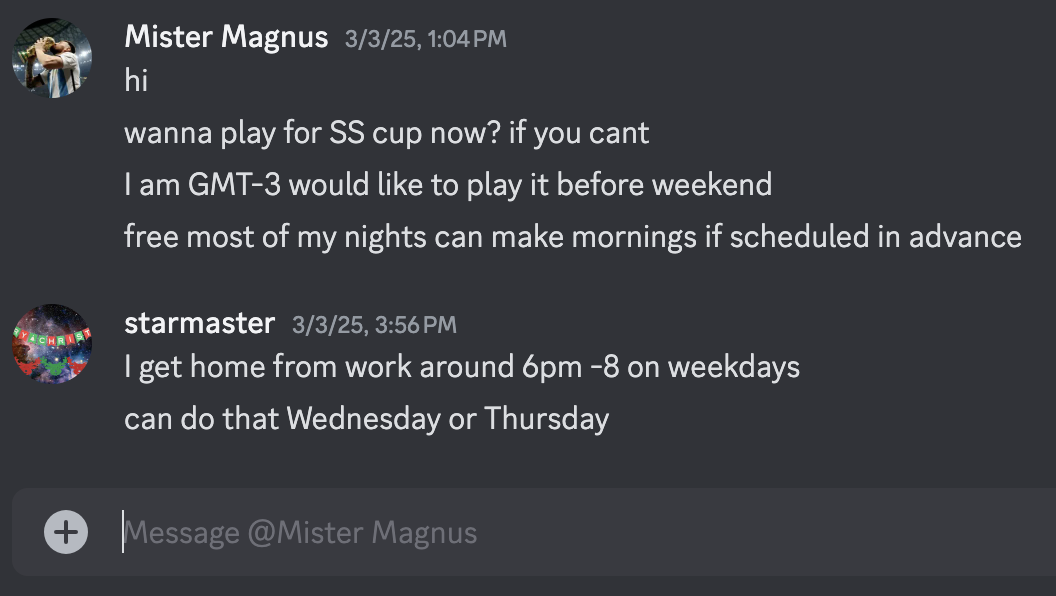1056x596 pixels.
Task: Click the 3:56 PM message timestamp
Action: pos(374,325)
